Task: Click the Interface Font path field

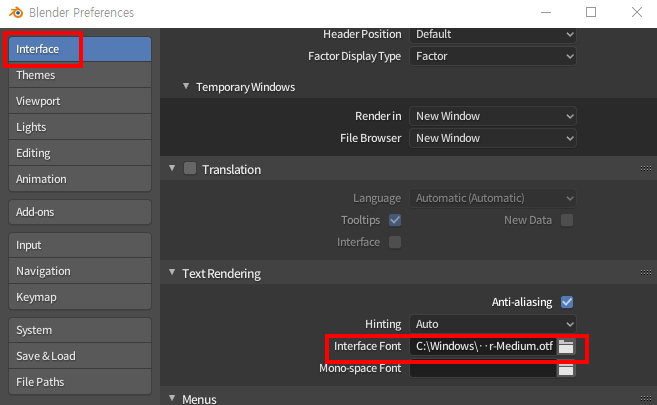Action: coord(483,346)
